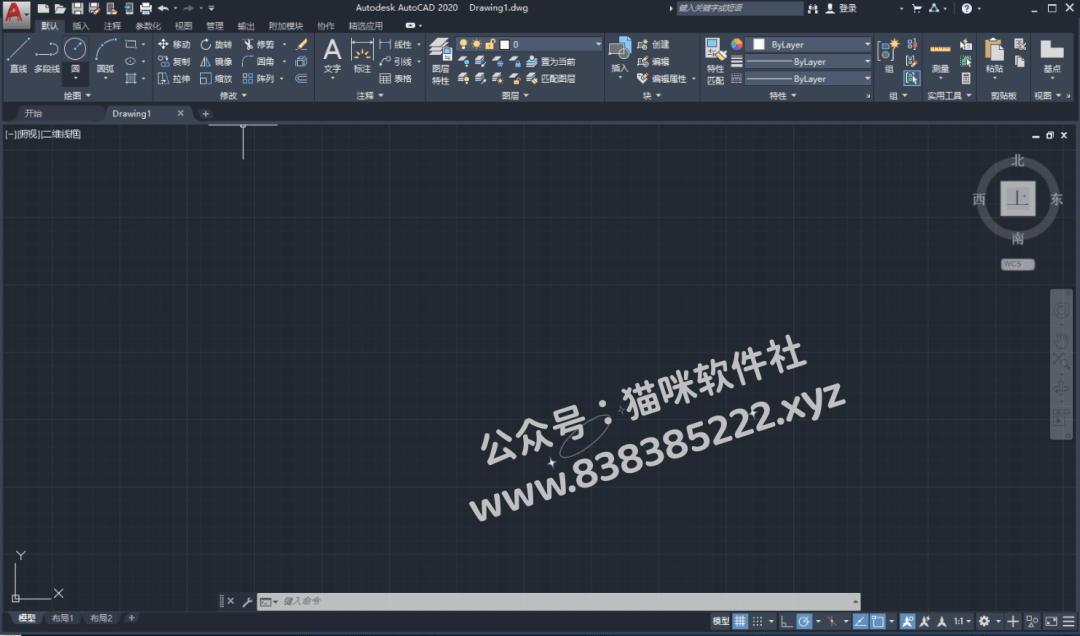
Task: Open the ByLayer linetype dropdown
Action: click(x=809, y=79)
